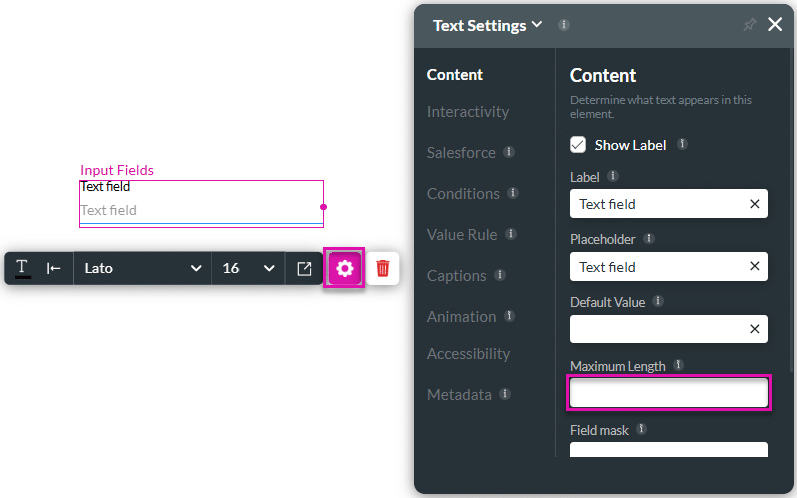Click the Maximum Length input field
The width and height of the screenshot is (797, 498).
tap(668, 393)
